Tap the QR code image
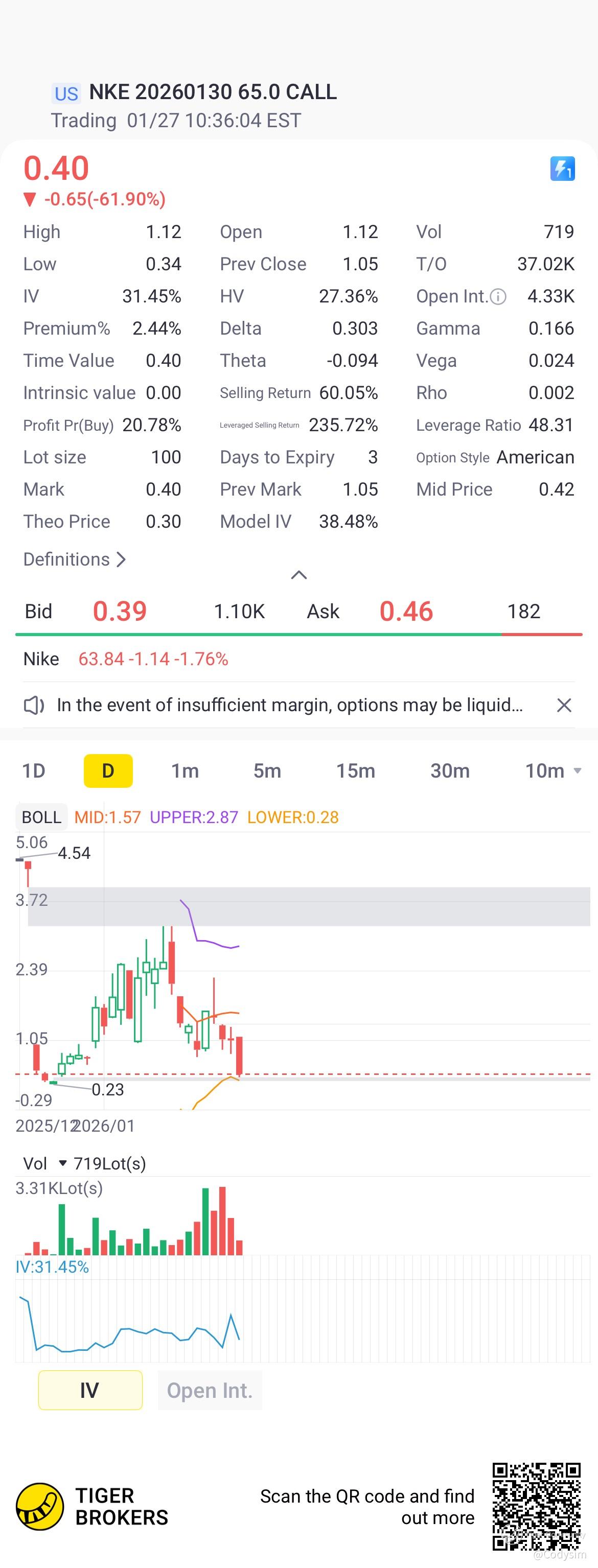The width and height of the screenshot is (598, 1568). [x=536, y=1506]
